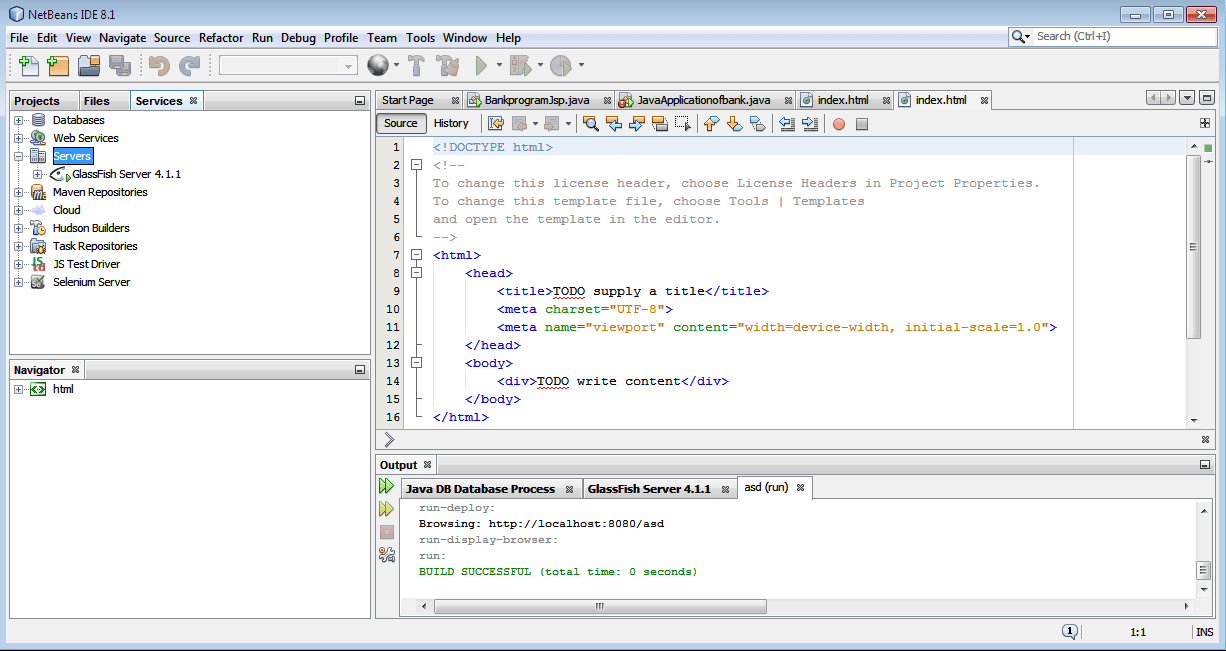The width and height of the screenshot is (1226, 651).
Task: Switch to the BankprogramJsp.java tab
Action: [536, 100]
